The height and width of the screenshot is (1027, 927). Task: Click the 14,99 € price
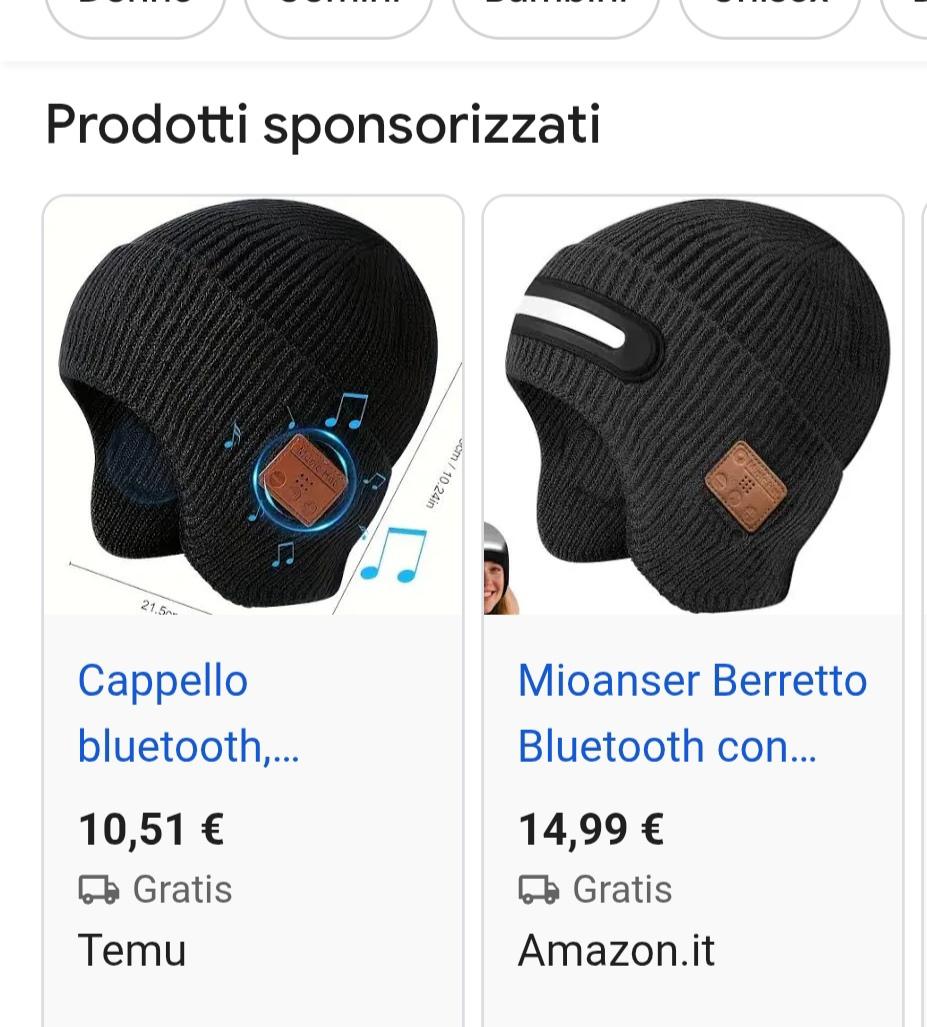click(591, 829)
